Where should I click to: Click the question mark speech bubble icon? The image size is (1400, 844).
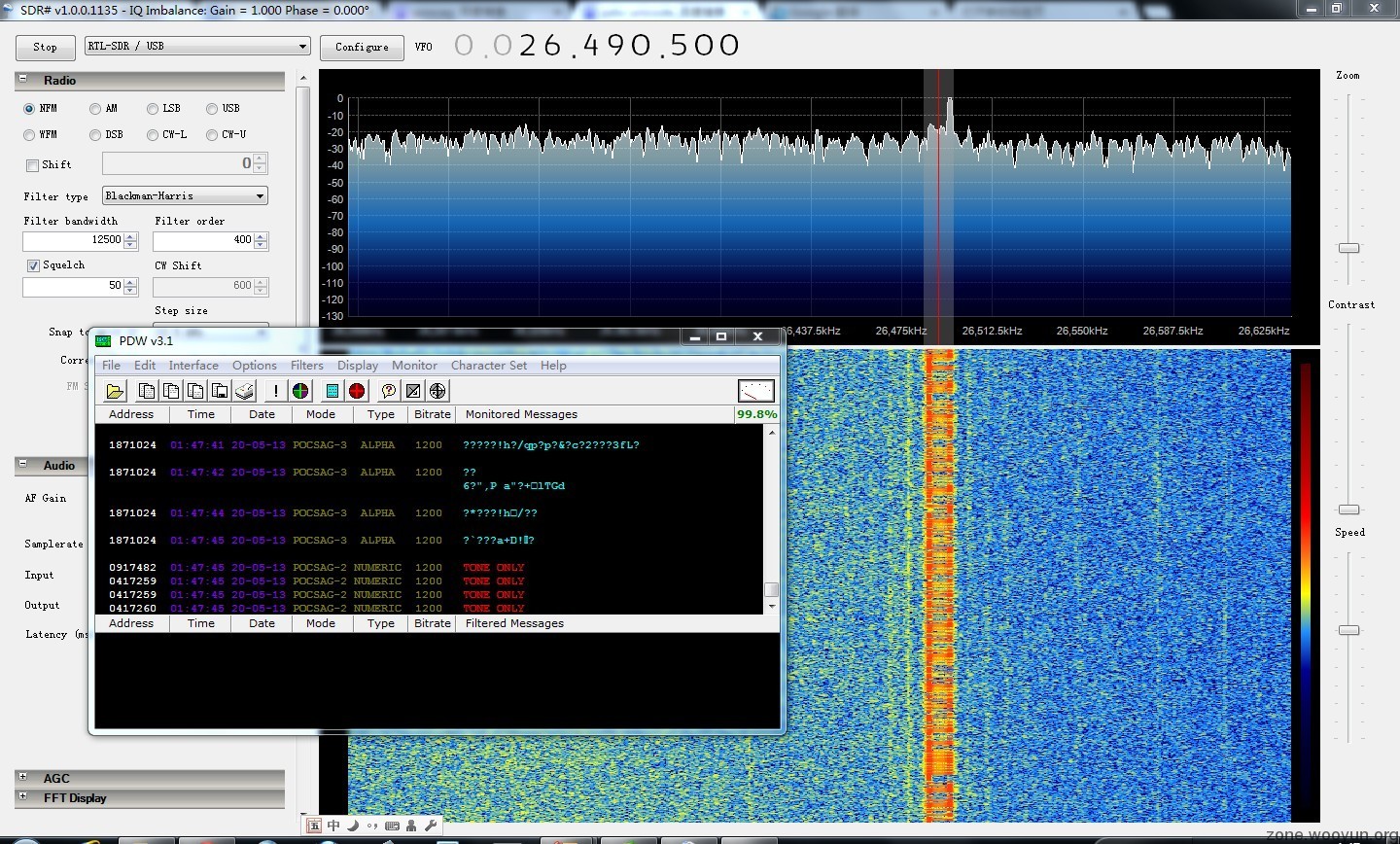pos(389,391)
